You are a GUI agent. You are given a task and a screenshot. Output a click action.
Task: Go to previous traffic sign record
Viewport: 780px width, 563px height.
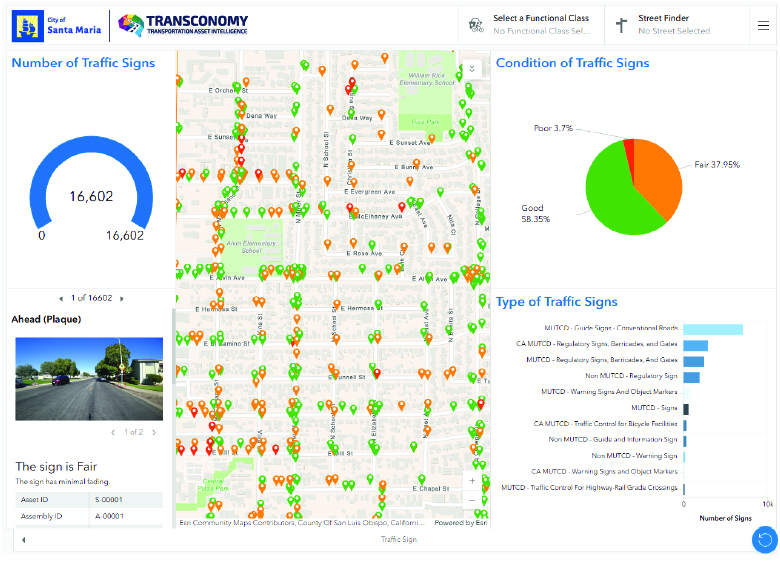(62, 298)
